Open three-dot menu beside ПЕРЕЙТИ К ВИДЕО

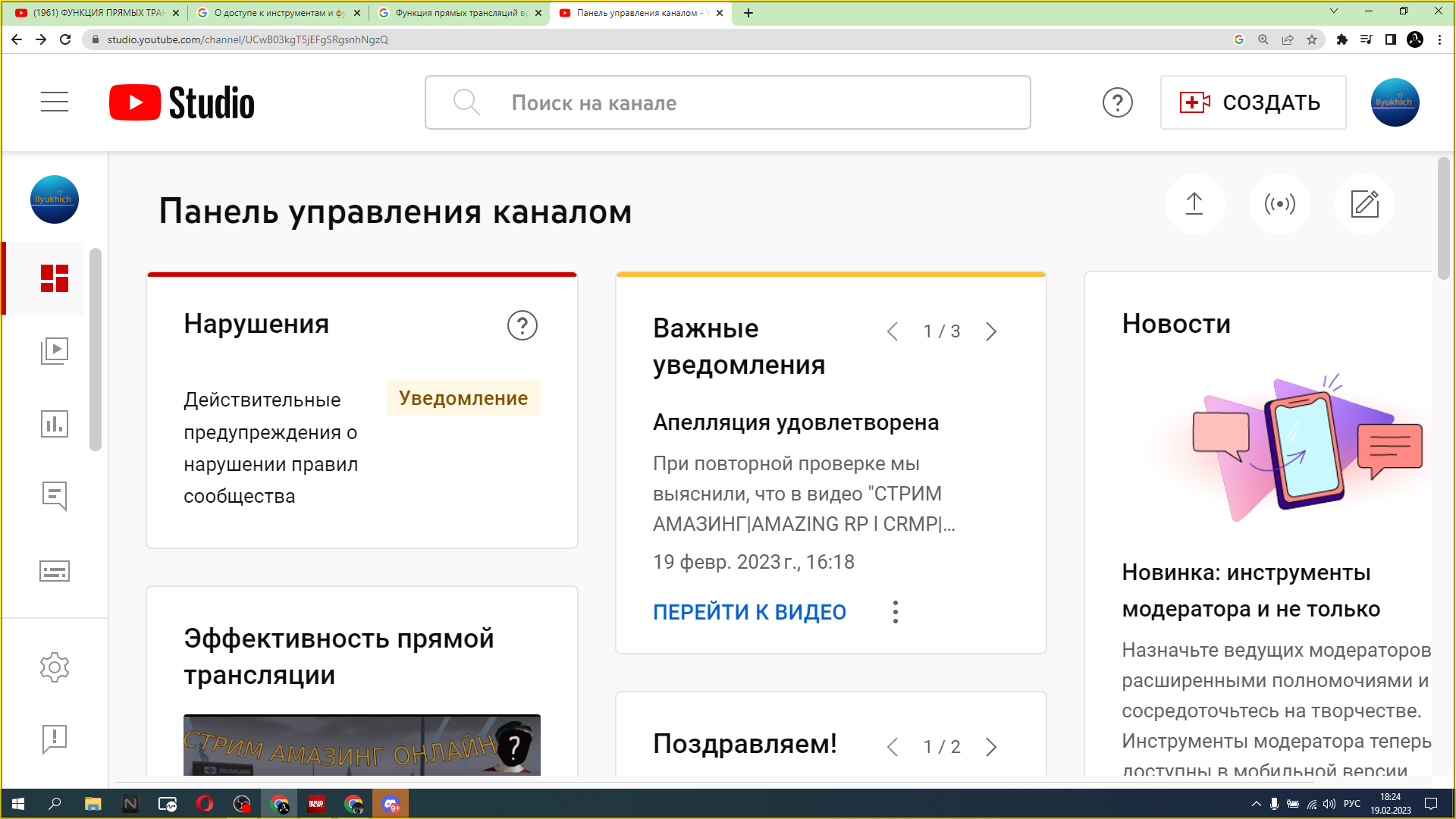(896, 612)
